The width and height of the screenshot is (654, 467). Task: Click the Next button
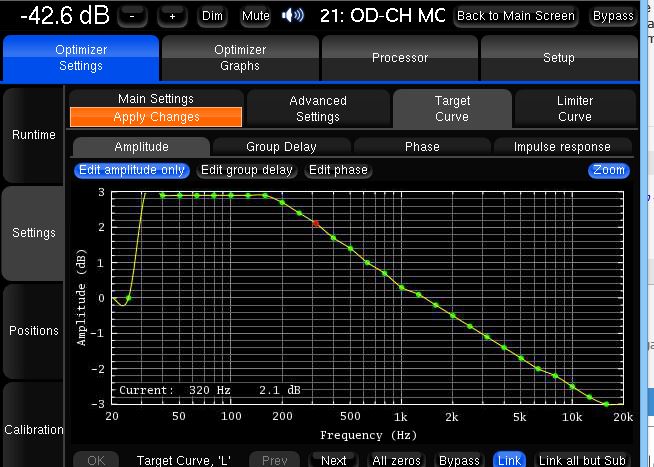[333, 460]
